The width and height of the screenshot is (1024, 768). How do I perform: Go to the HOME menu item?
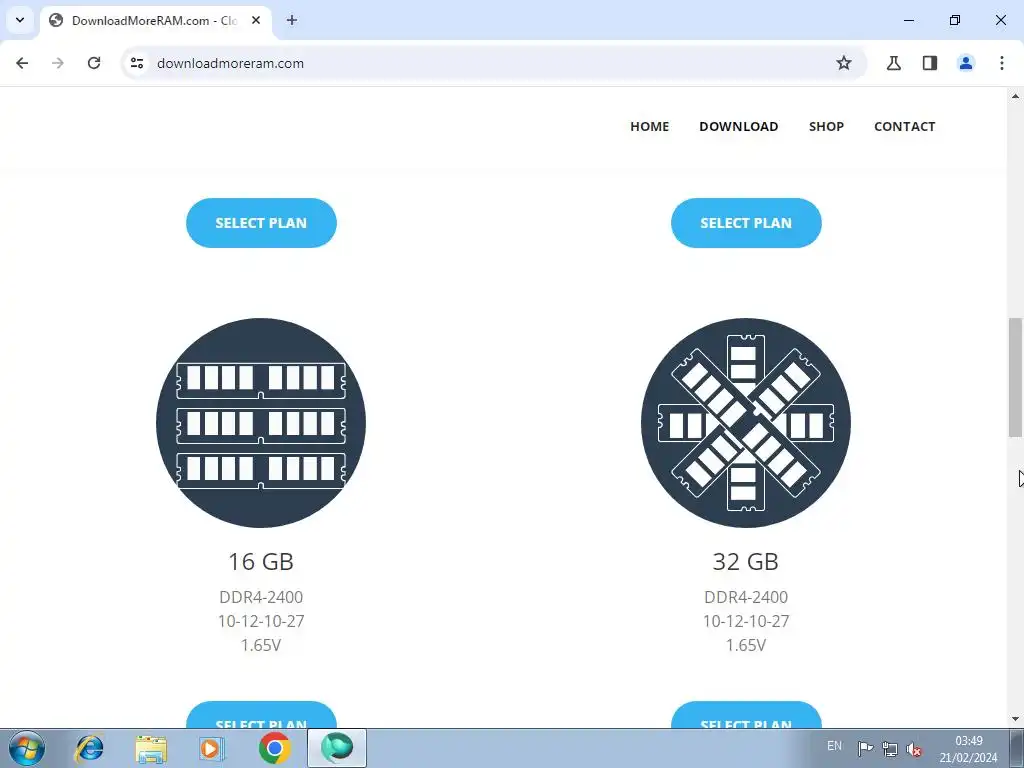click(x=649, y=127)
